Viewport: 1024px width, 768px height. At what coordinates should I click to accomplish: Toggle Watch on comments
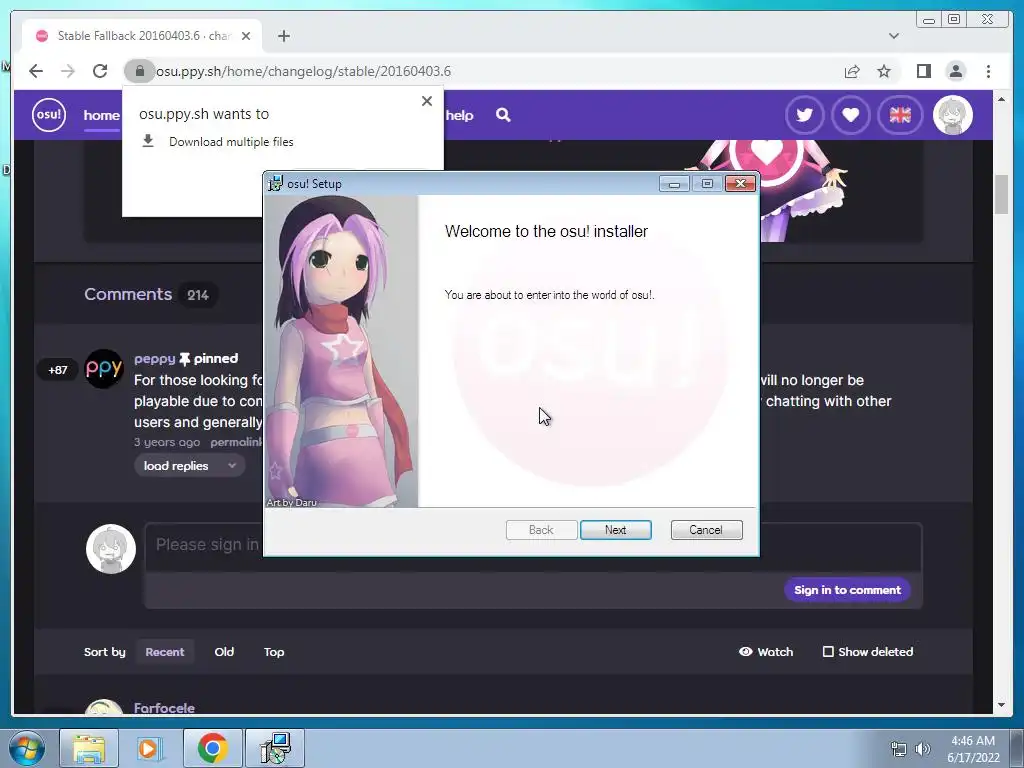765,652
